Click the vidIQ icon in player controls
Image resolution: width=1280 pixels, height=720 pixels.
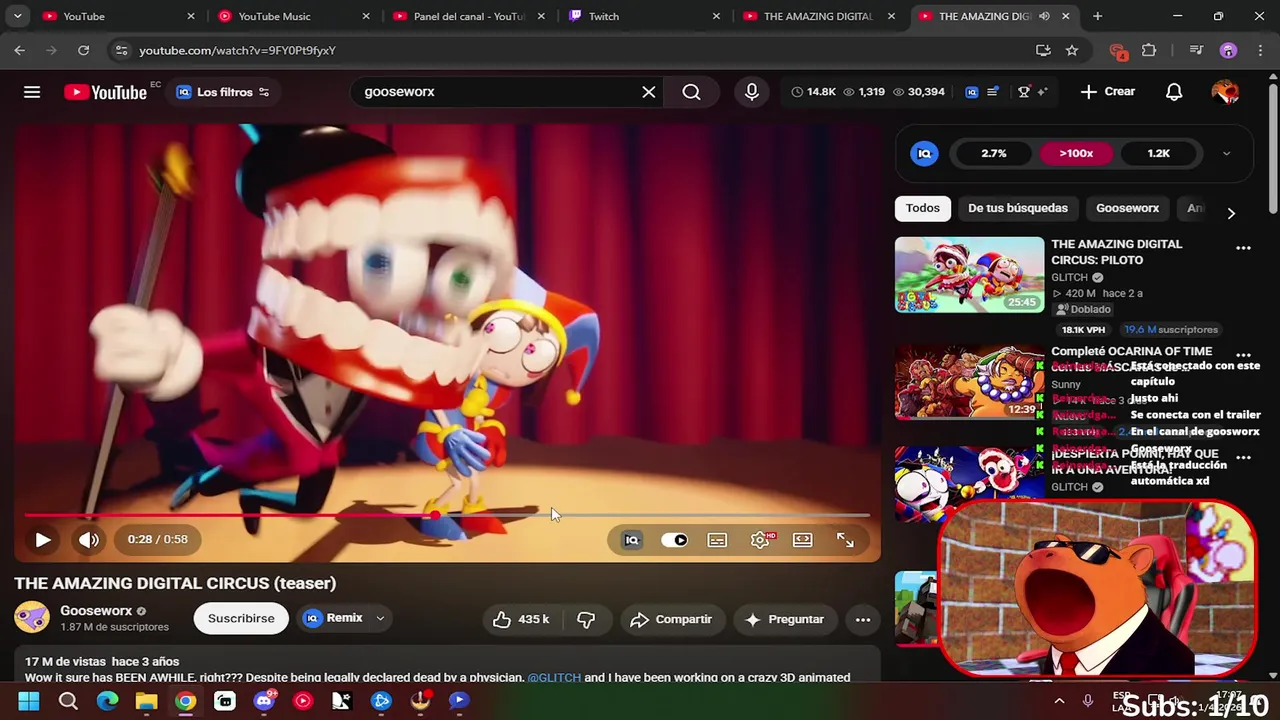[632, 540]
